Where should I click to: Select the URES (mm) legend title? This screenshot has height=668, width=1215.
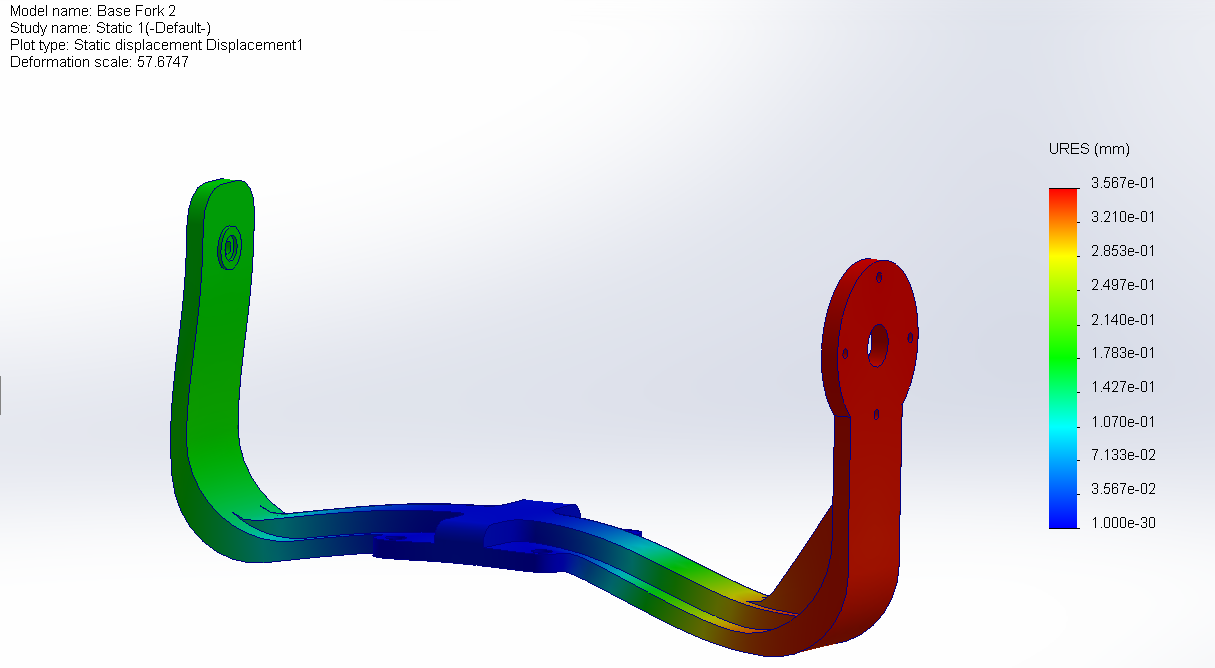click(x=1089, y=150)
